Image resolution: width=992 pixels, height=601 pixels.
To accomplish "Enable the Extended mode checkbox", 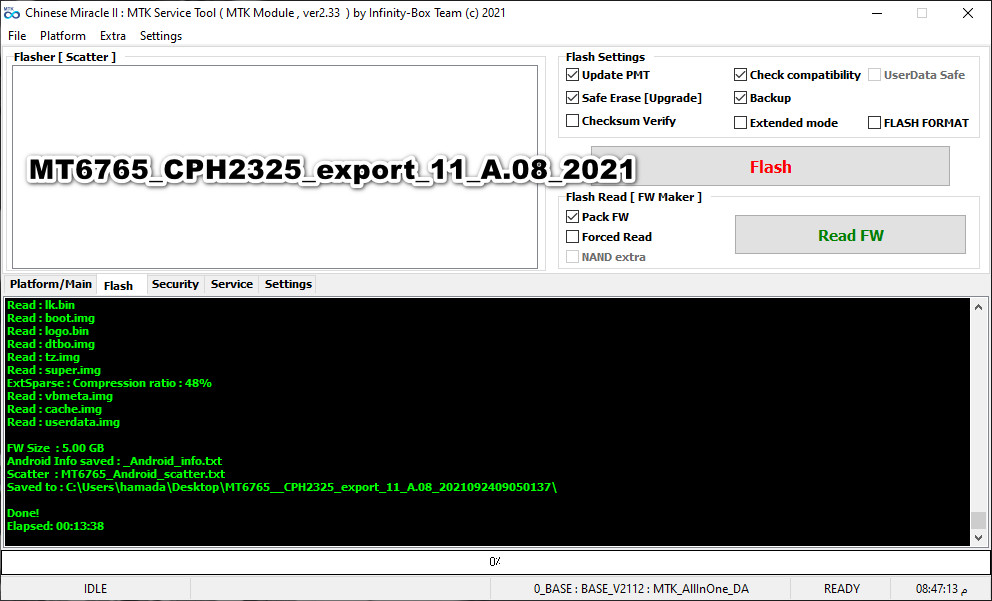I will point(740,121).
